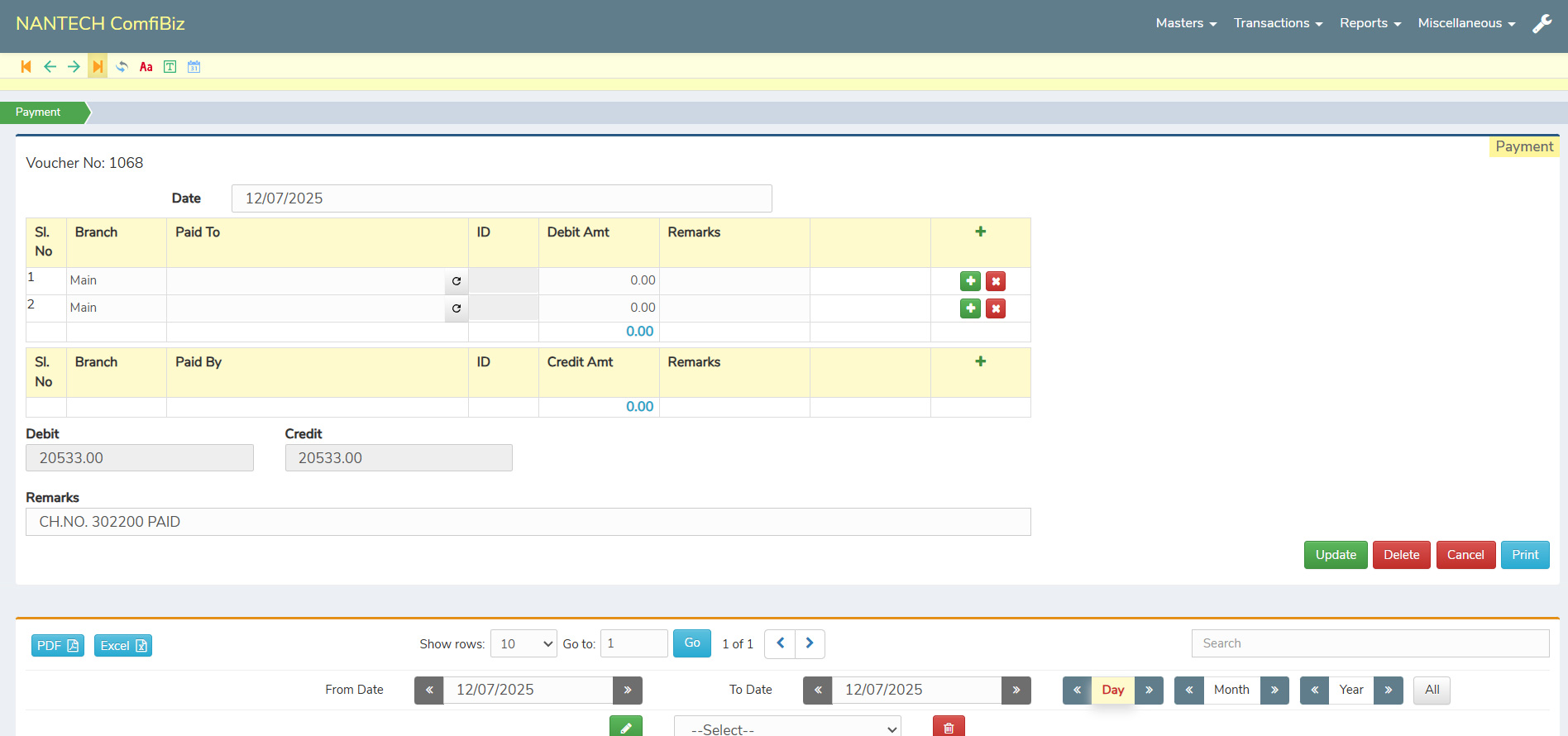Click the Payment breadcrumb tab
This screenshot has width=1568, height=736.
39,112
